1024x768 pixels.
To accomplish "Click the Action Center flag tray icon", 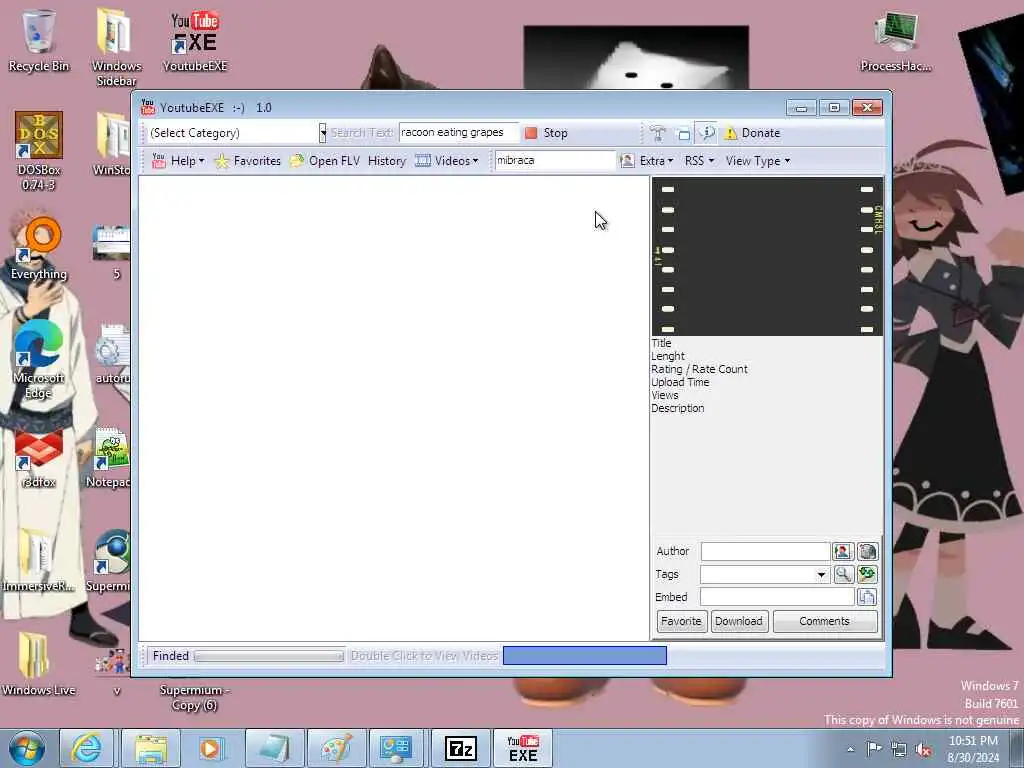I will click(x=874, y=749).
